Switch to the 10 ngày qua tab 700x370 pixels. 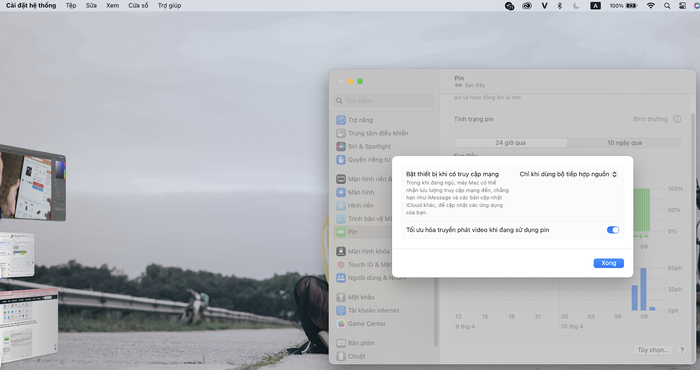tap(624, 143)
